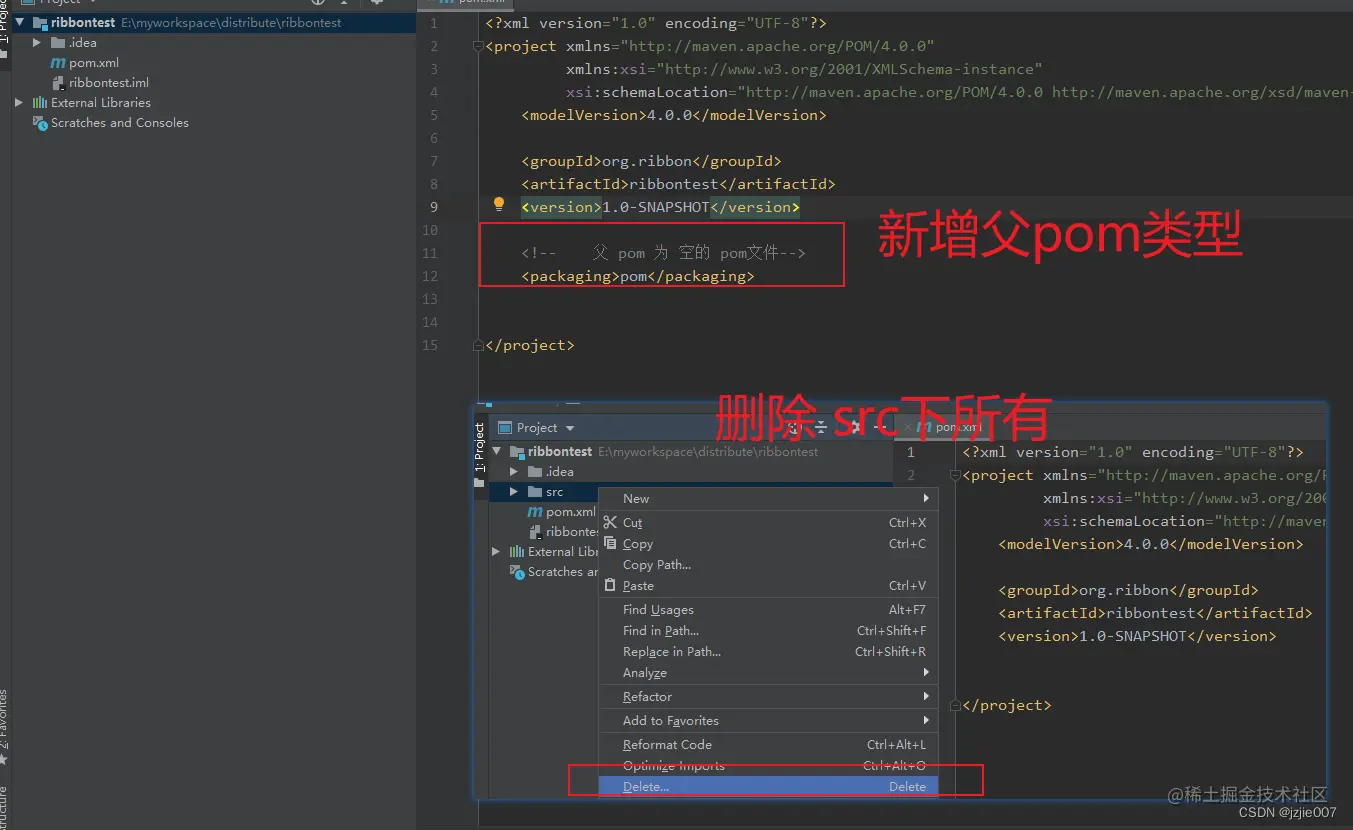Expand the .idea folder in the upper project tree

point(37,43)
